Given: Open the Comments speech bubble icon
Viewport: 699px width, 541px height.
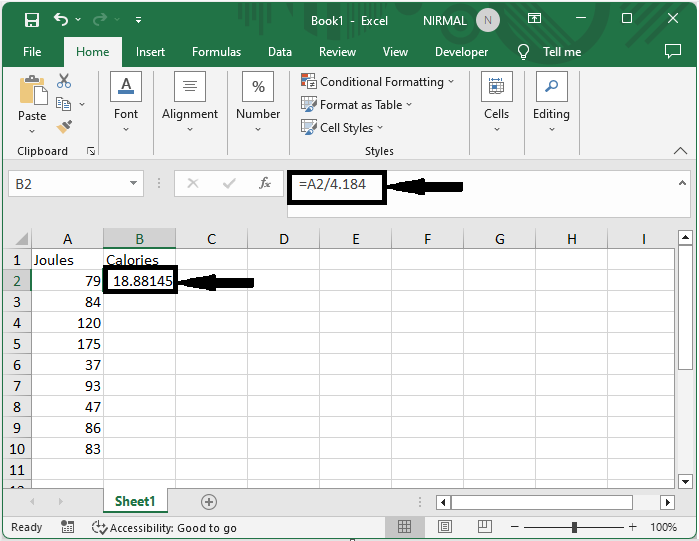Looking at the screenshot, I should (x=673, y=51).
